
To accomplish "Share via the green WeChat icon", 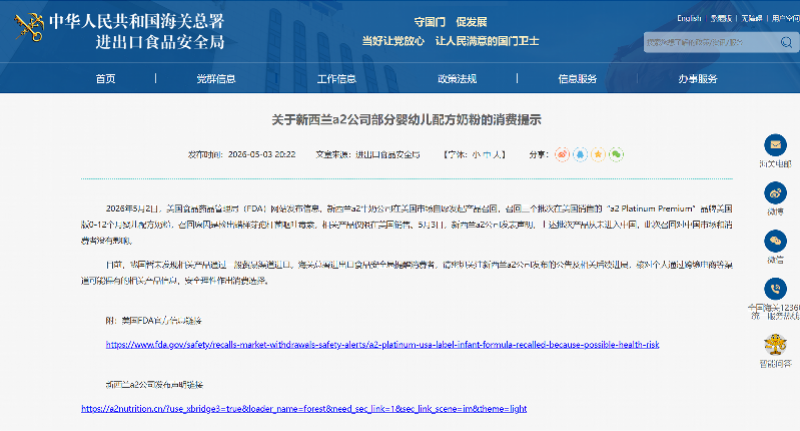I will [x=616, y=154].
